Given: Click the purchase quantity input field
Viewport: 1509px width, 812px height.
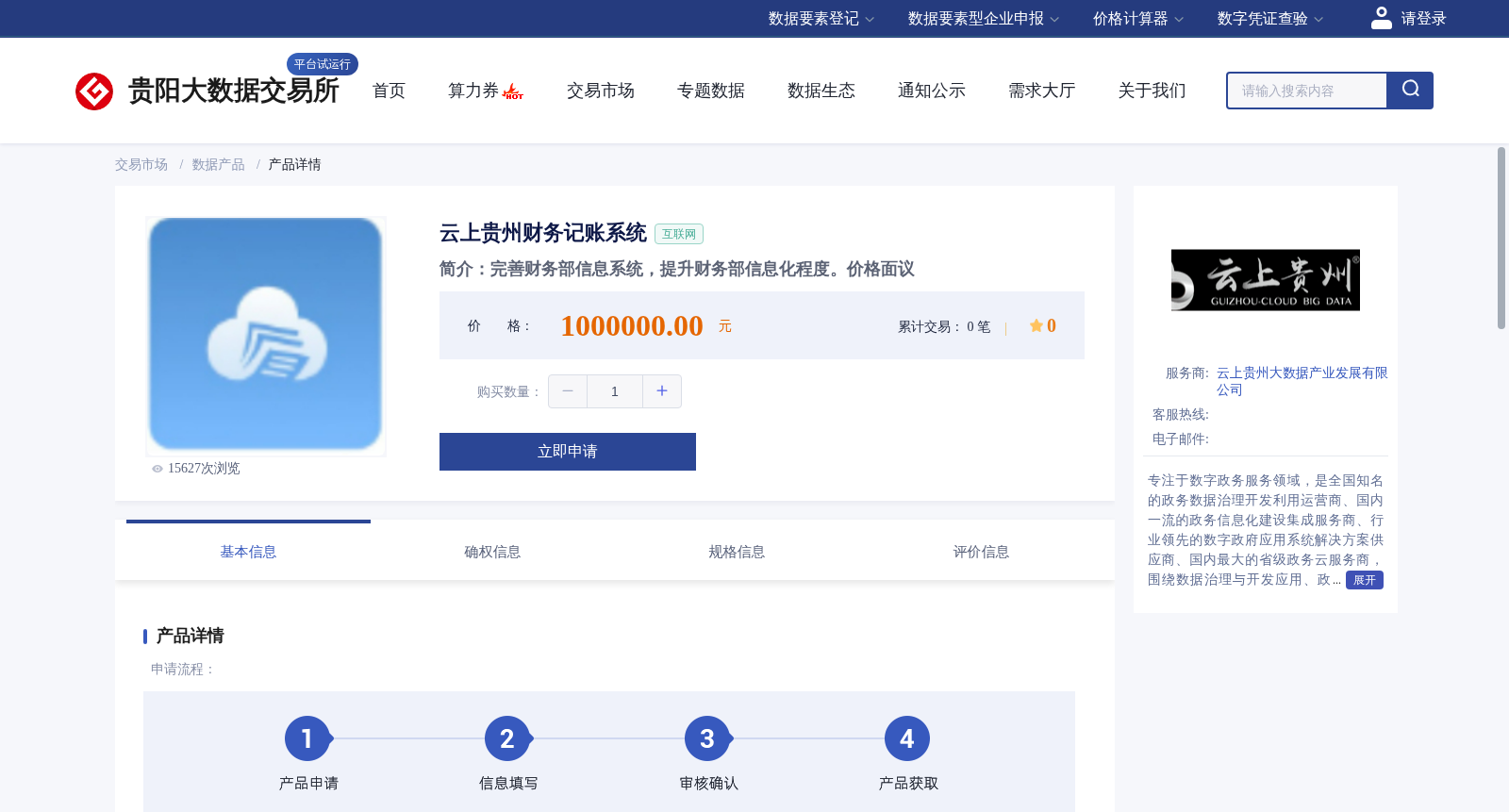Looking at the screenshot, I should [x=615, y=391].
